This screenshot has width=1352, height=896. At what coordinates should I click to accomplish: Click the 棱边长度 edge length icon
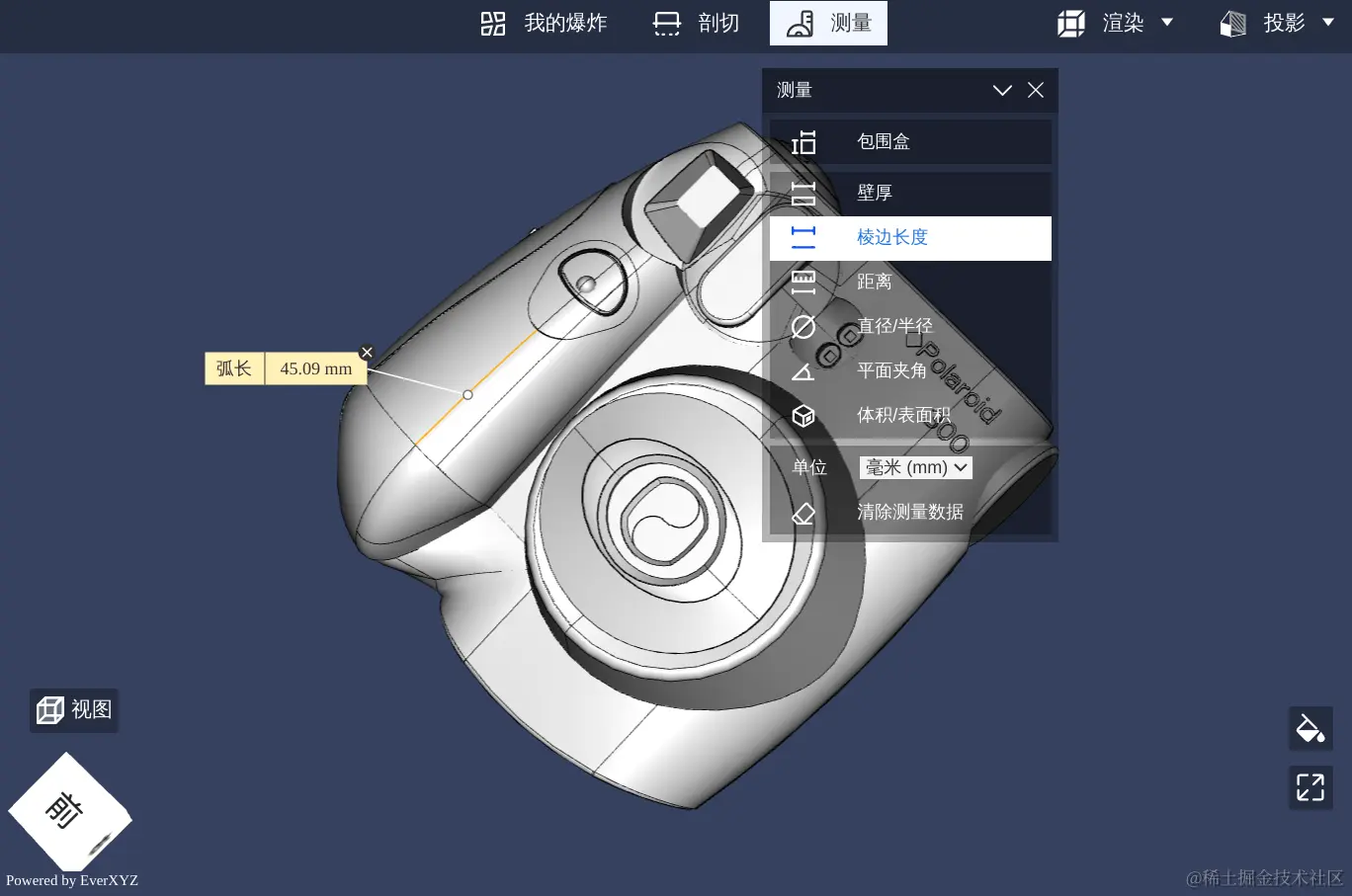(x=803, y=237)
